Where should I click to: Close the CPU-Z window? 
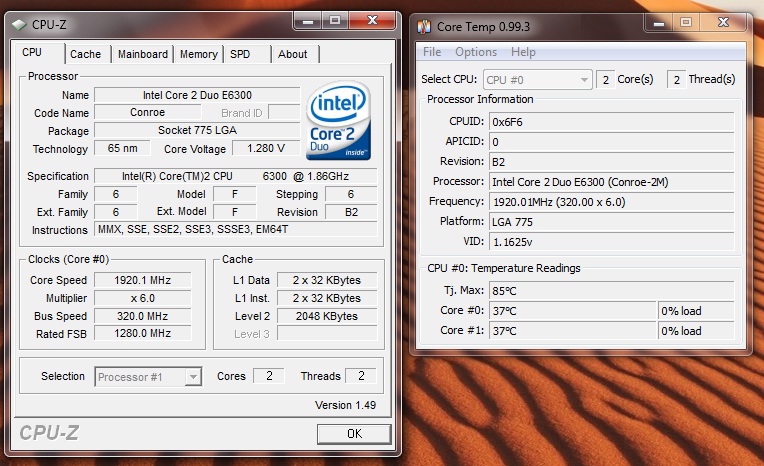372,20
